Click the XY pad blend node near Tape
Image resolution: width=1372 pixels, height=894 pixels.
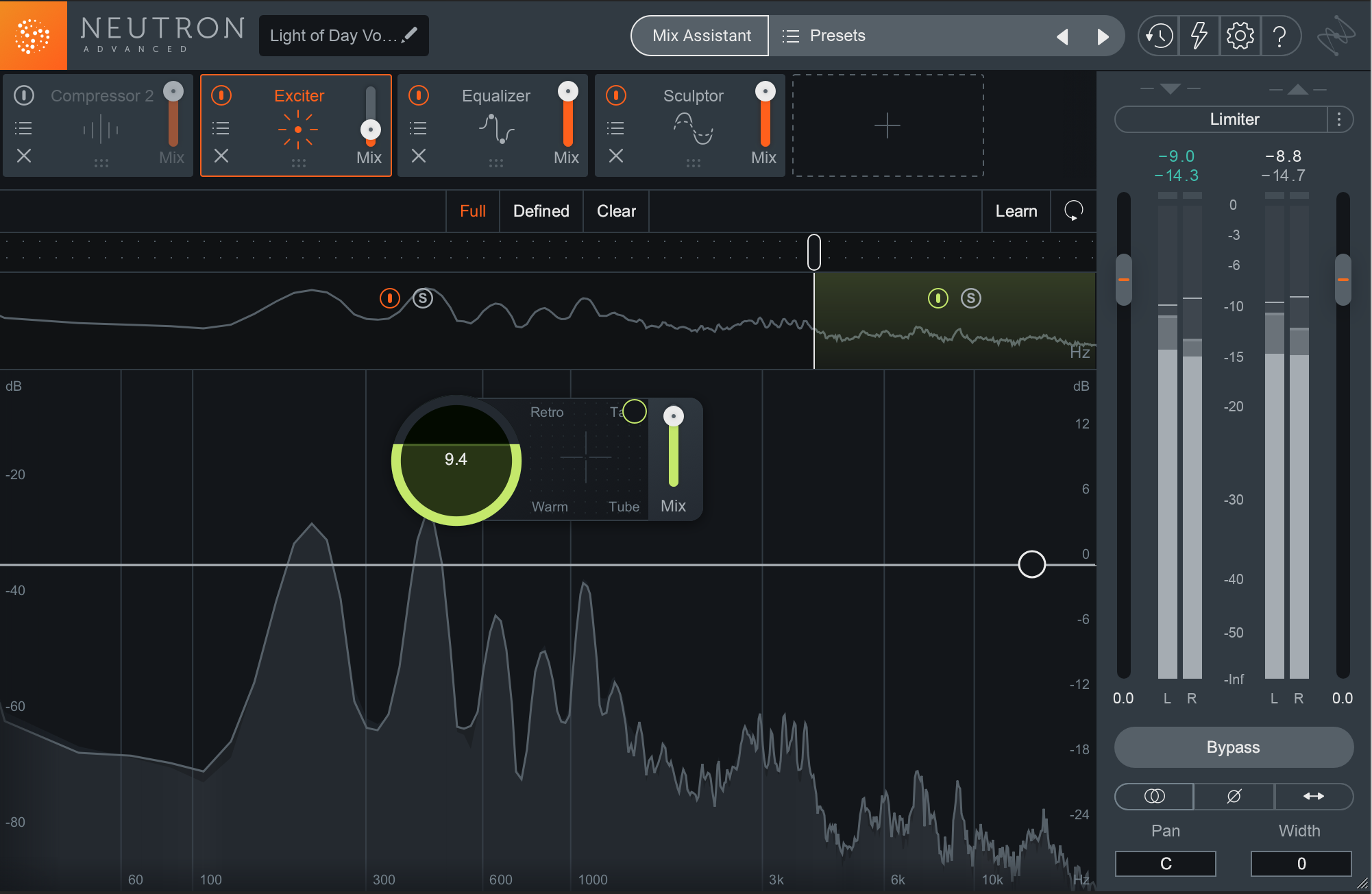(x=635, y=411)
